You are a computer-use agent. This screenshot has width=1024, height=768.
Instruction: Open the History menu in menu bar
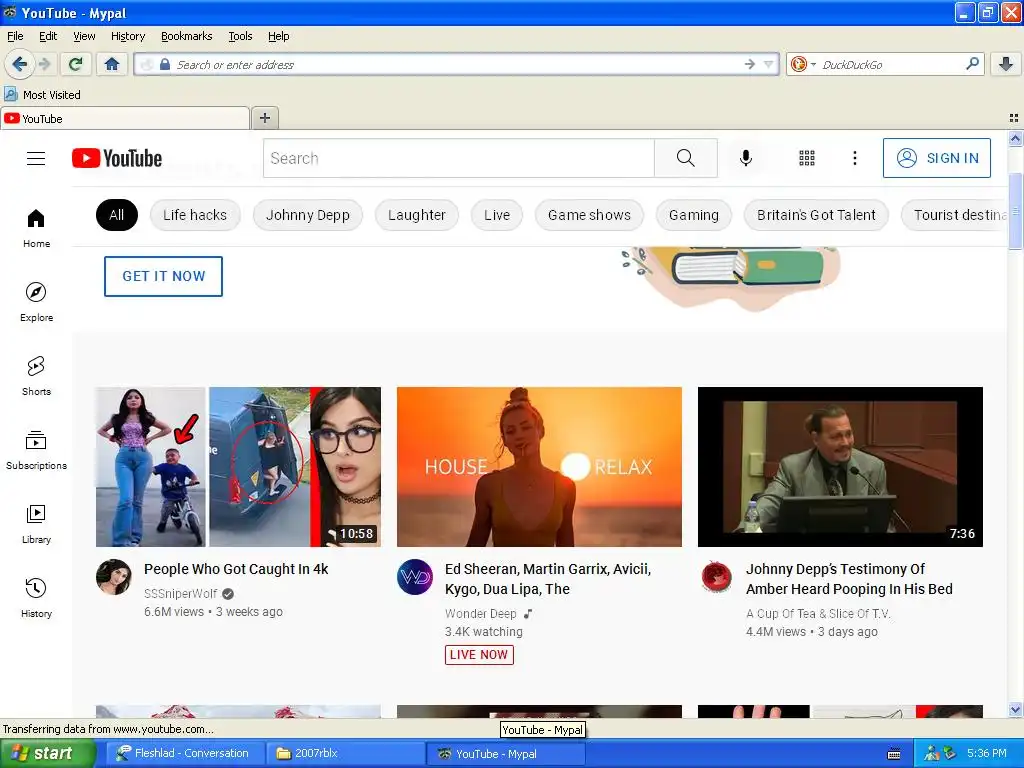(x=128, y=36)
